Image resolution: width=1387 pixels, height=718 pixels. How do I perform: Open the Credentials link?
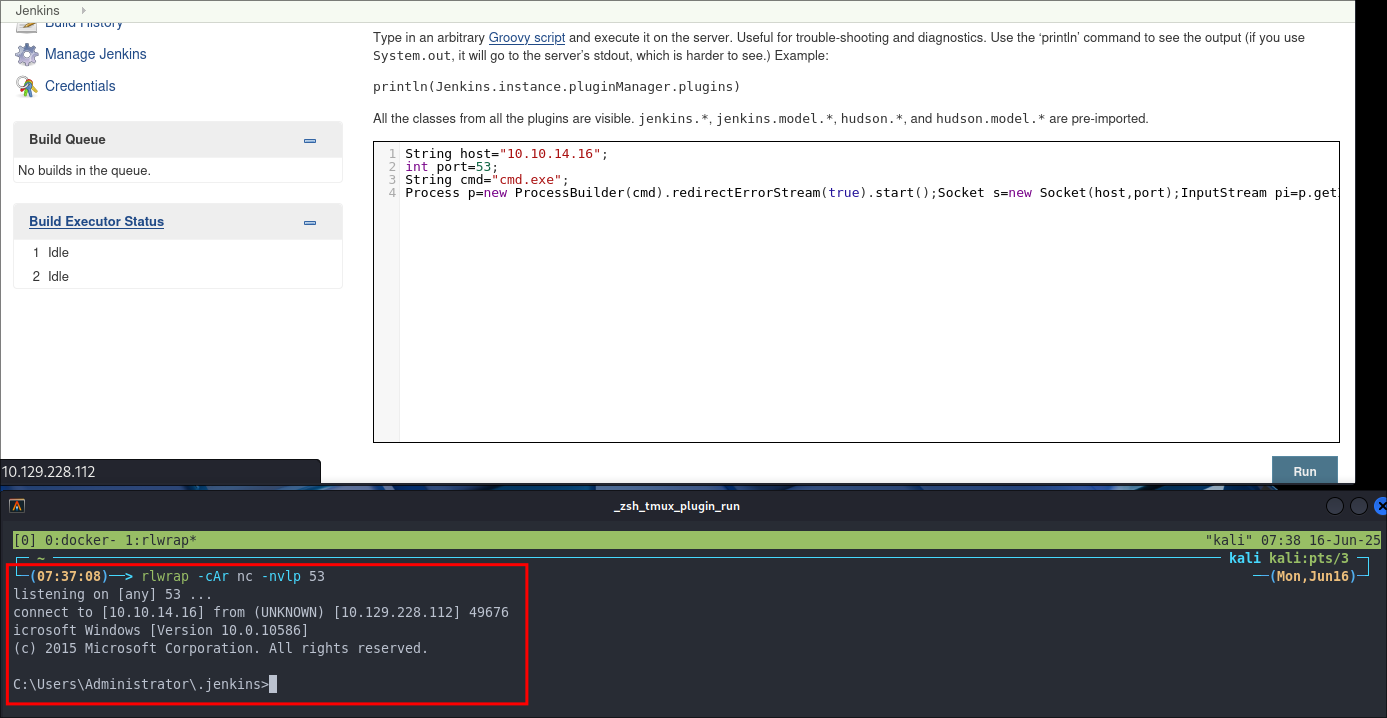click(x=80, y=86)
